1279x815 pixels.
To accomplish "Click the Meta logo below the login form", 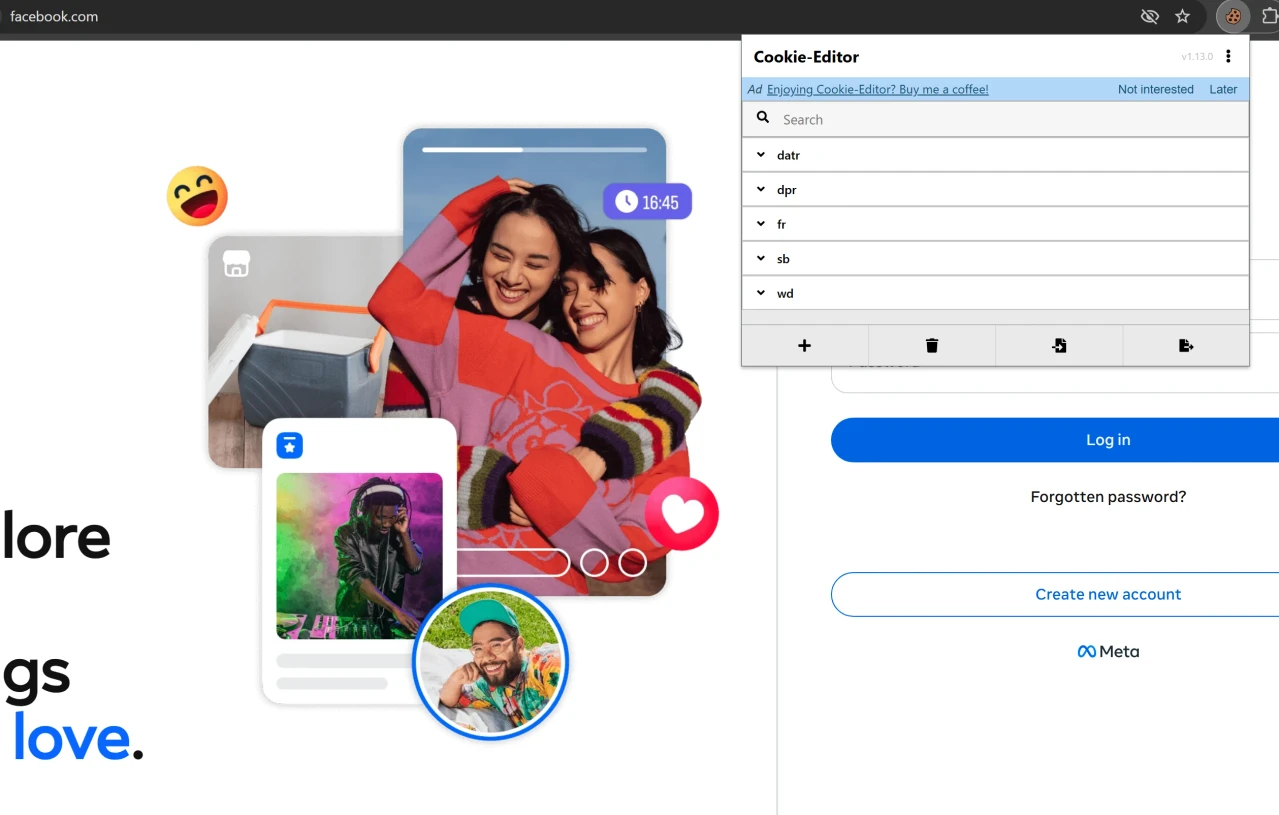I will [x=1108, y=651].
